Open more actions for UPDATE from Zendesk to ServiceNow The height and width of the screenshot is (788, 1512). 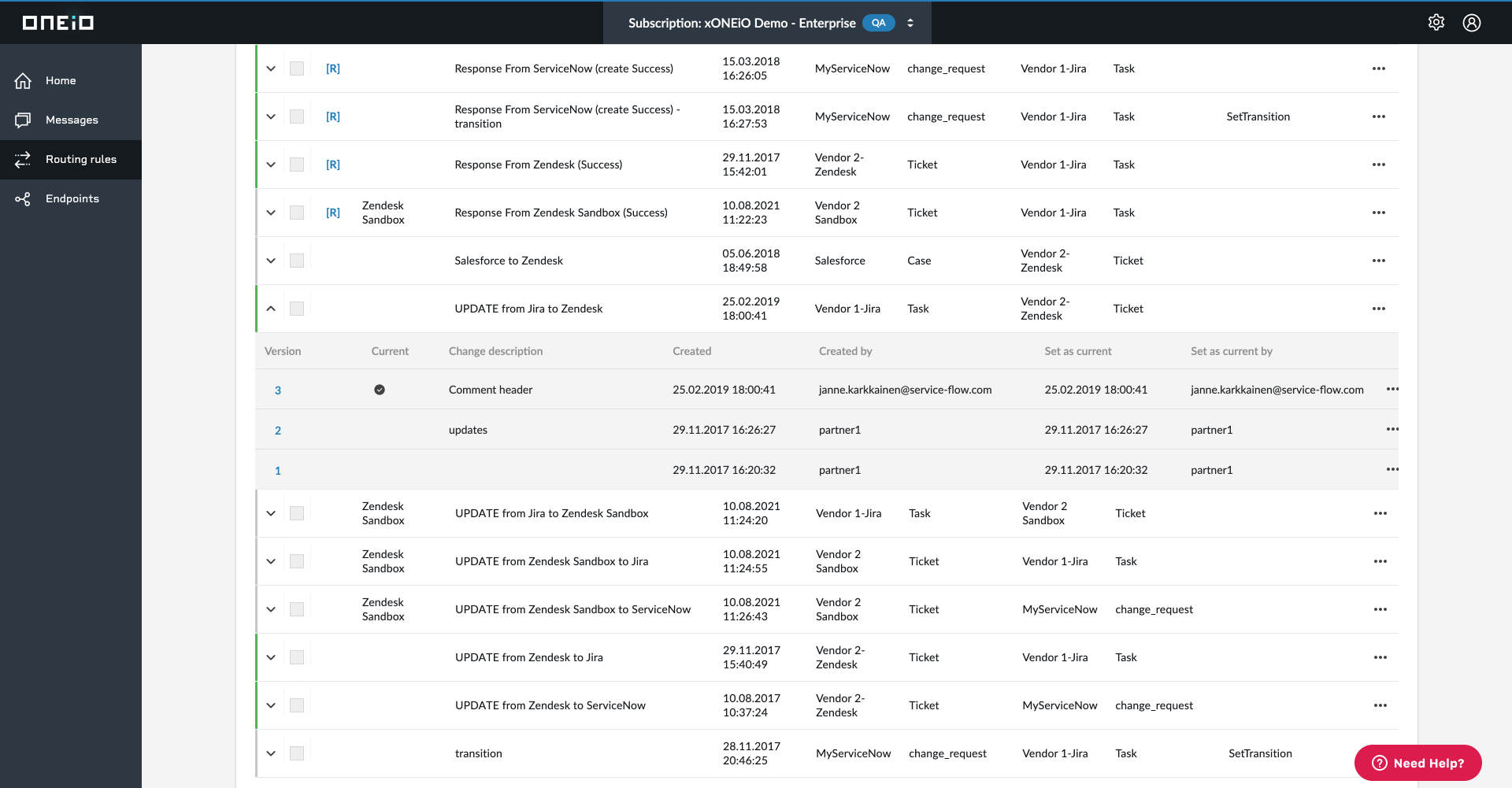[x=1380, y=705]
